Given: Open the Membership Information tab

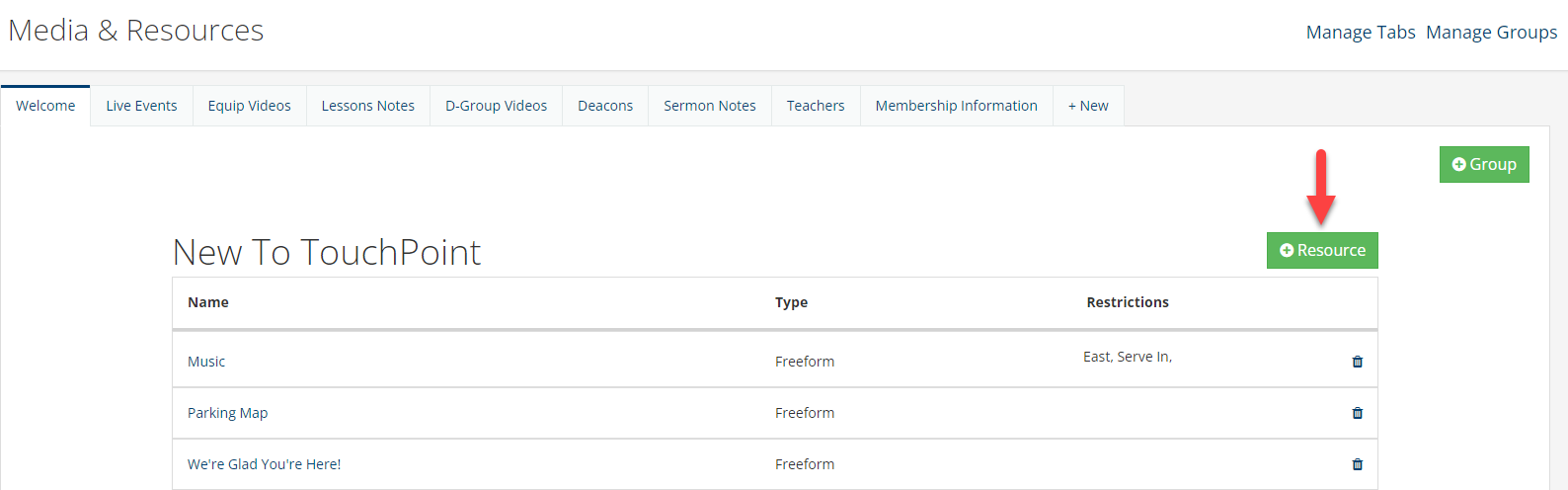Looking at the screenshot, I should click(956, 106).
